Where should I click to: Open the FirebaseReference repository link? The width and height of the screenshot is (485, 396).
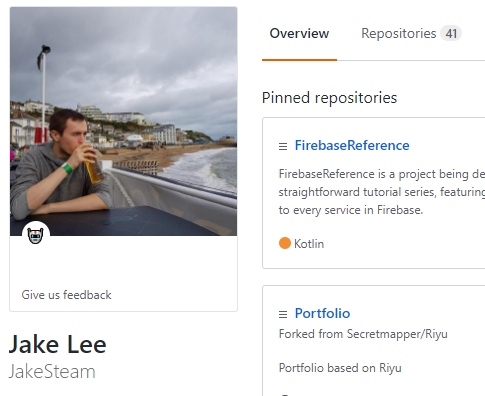[x=352, y=145]
